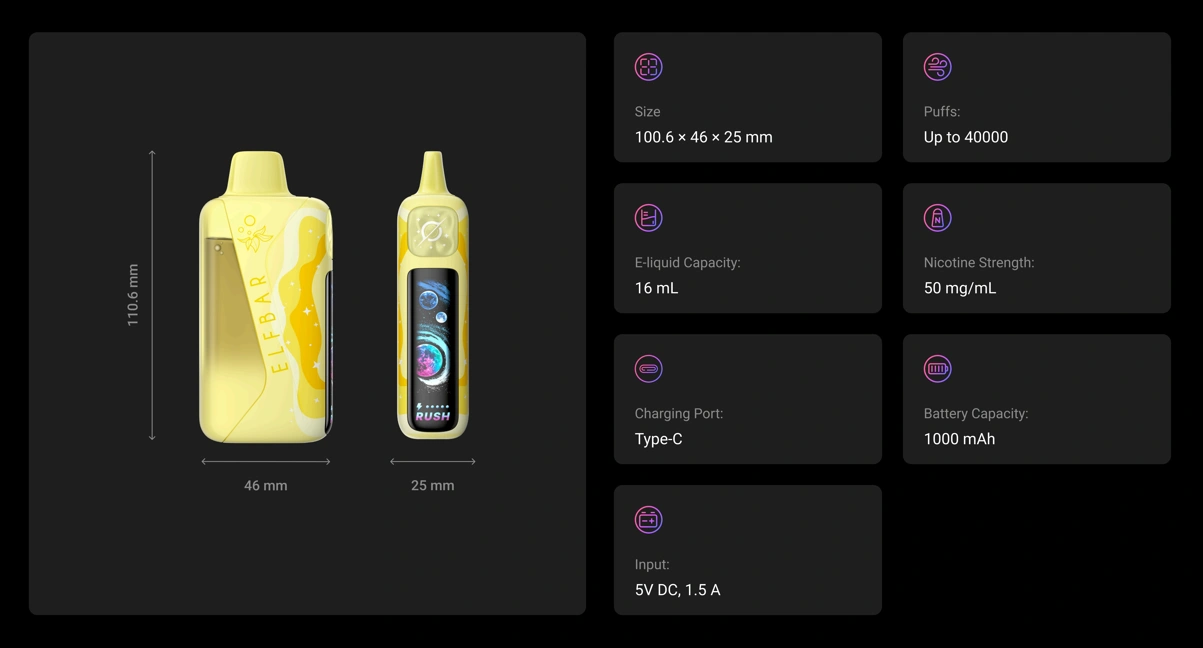This screenshot has width=1203, height=648.
Task: Click the front-view yellow Elf Bar device
Action: tap(266, 296)
